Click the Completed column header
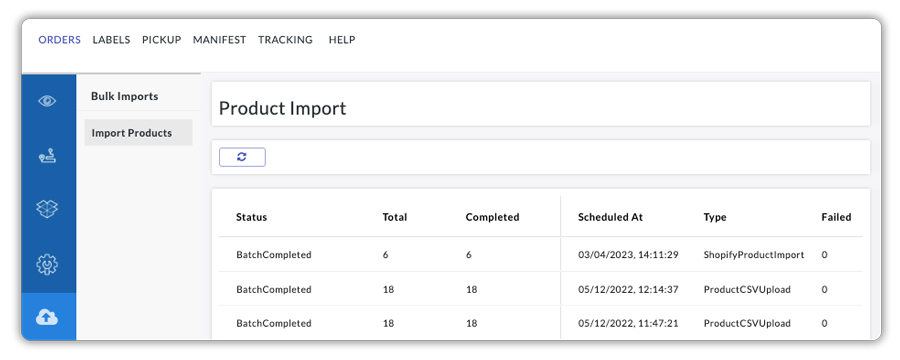This screenshot has width=900, height=360. [492, 217]
